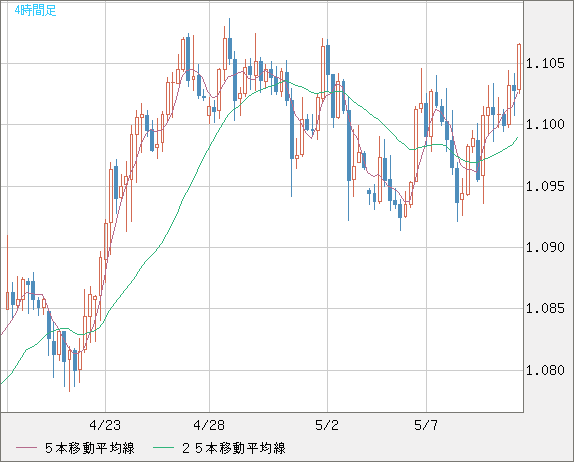Click the 4/28 date axis label

click(209, 425)
